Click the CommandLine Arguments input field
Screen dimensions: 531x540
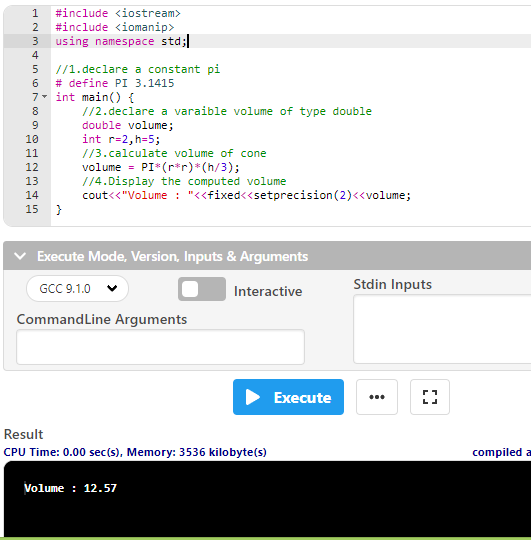point(160,347)
